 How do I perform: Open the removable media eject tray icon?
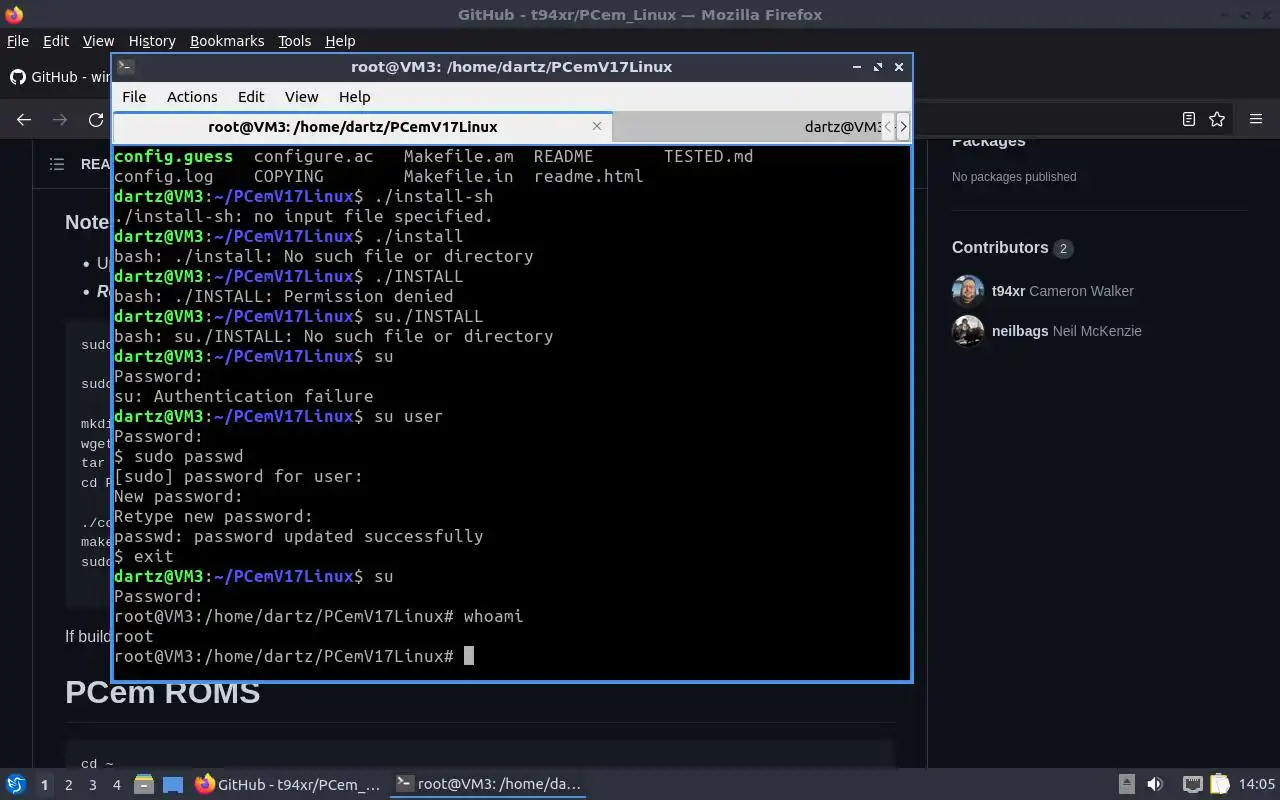[x=1127, y=785]
